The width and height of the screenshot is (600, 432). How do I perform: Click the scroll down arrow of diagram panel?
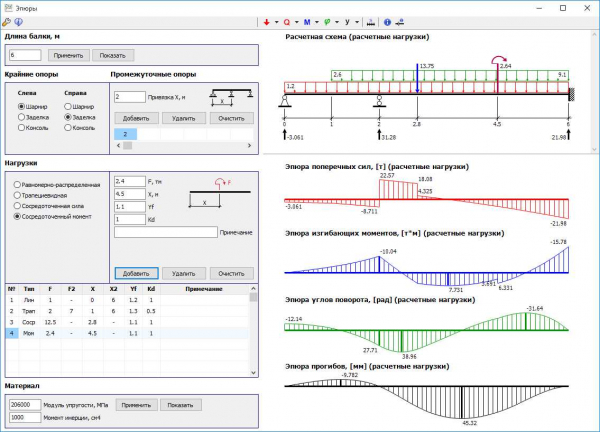(594, 149)
